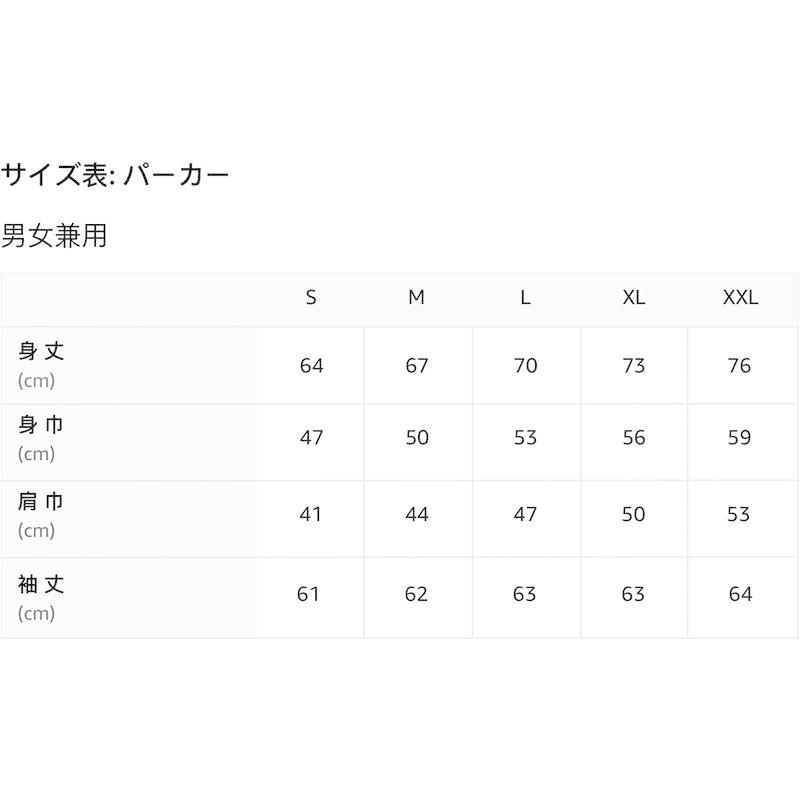Click the 身丈 value 64 for size S

point(311,365)
